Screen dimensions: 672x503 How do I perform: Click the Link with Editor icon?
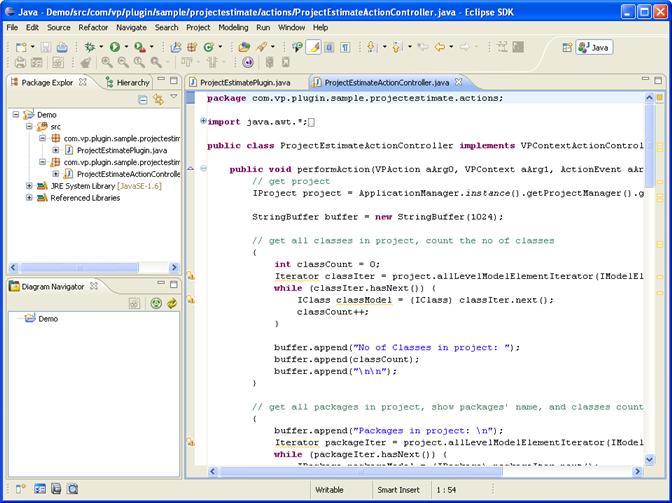coord(159,100)
